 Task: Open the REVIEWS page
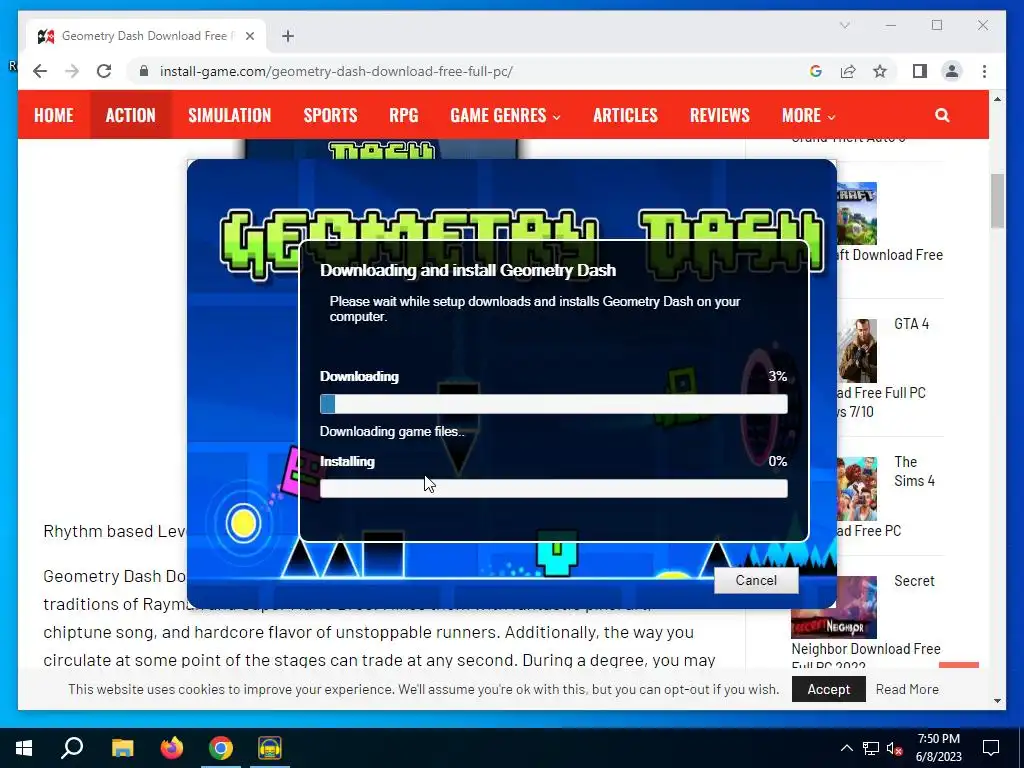tap(720, 116)
